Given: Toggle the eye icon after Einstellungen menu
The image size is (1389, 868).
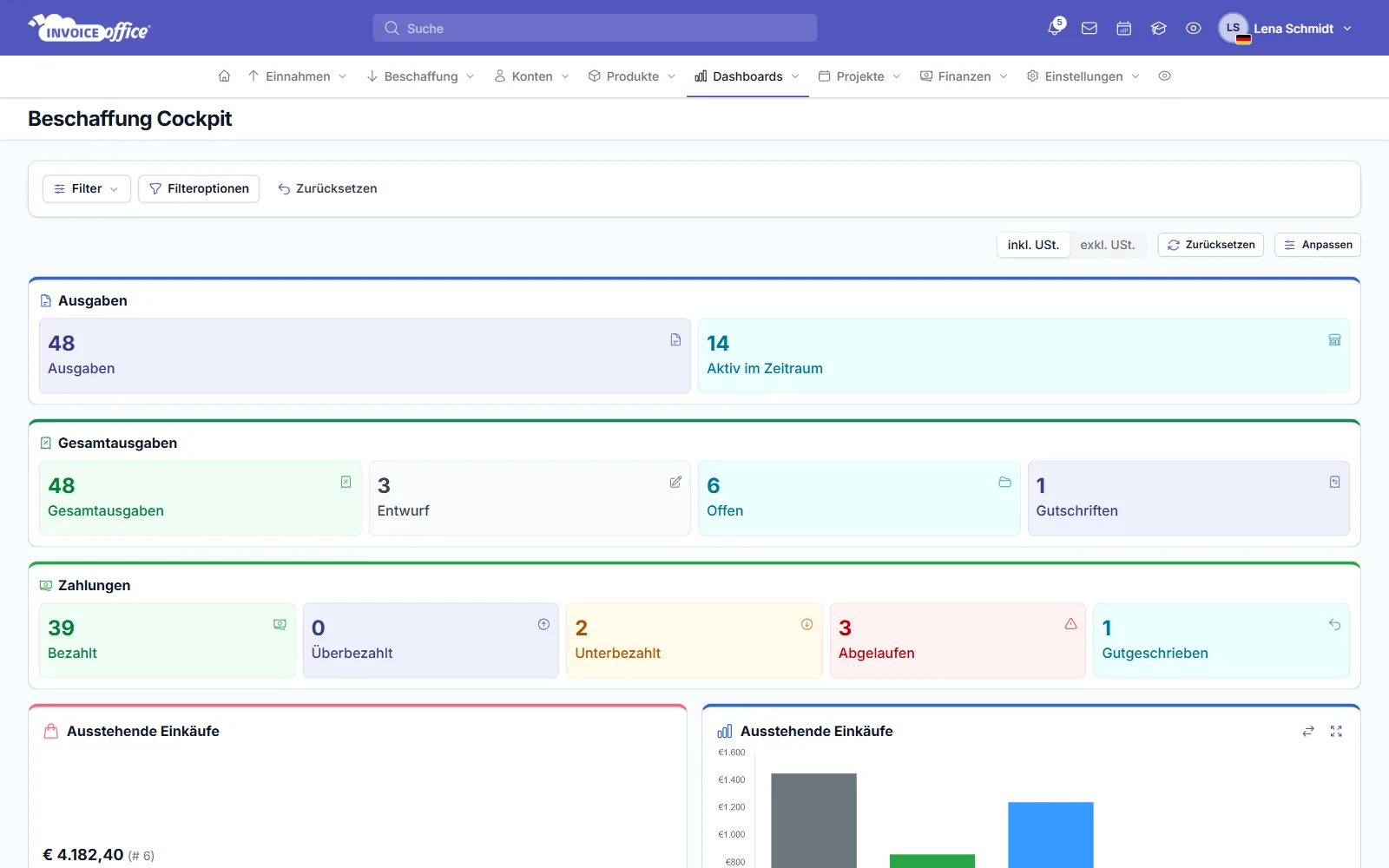Looking at the screenshot, I should coord(1165,76).
